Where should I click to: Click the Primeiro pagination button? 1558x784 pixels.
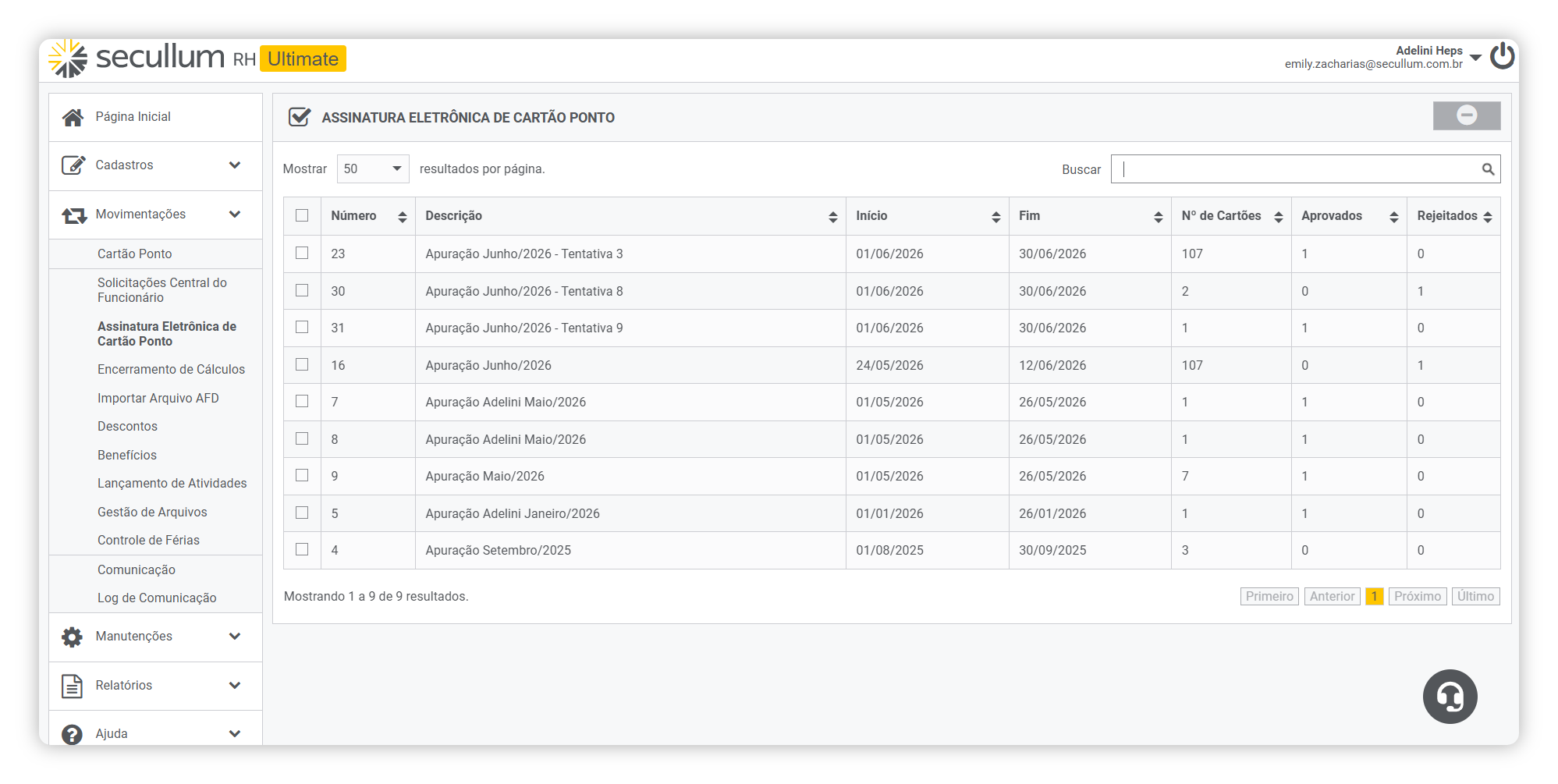[x=1269, y=597]
